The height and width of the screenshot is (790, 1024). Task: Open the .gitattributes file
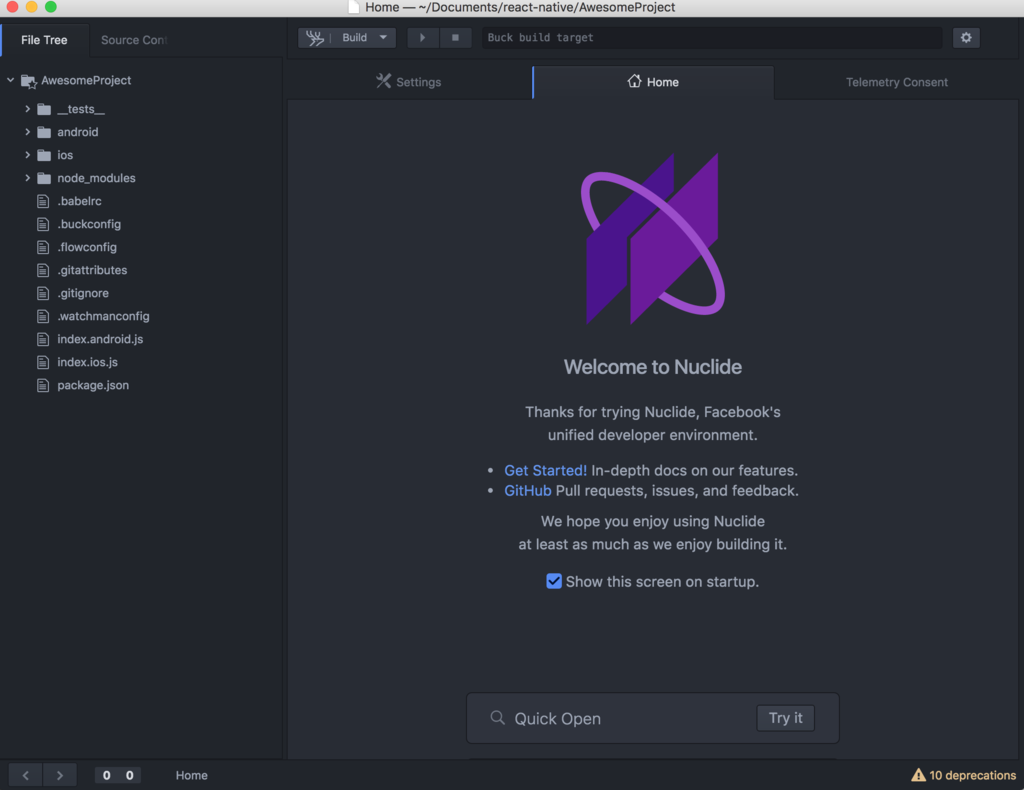pos(92,270)
